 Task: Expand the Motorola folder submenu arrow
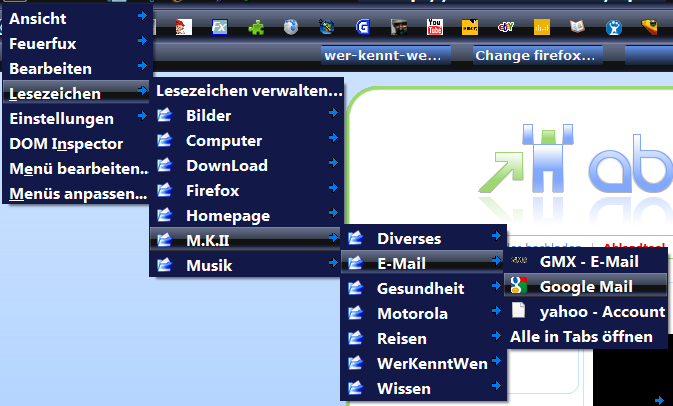click(497, 310)
